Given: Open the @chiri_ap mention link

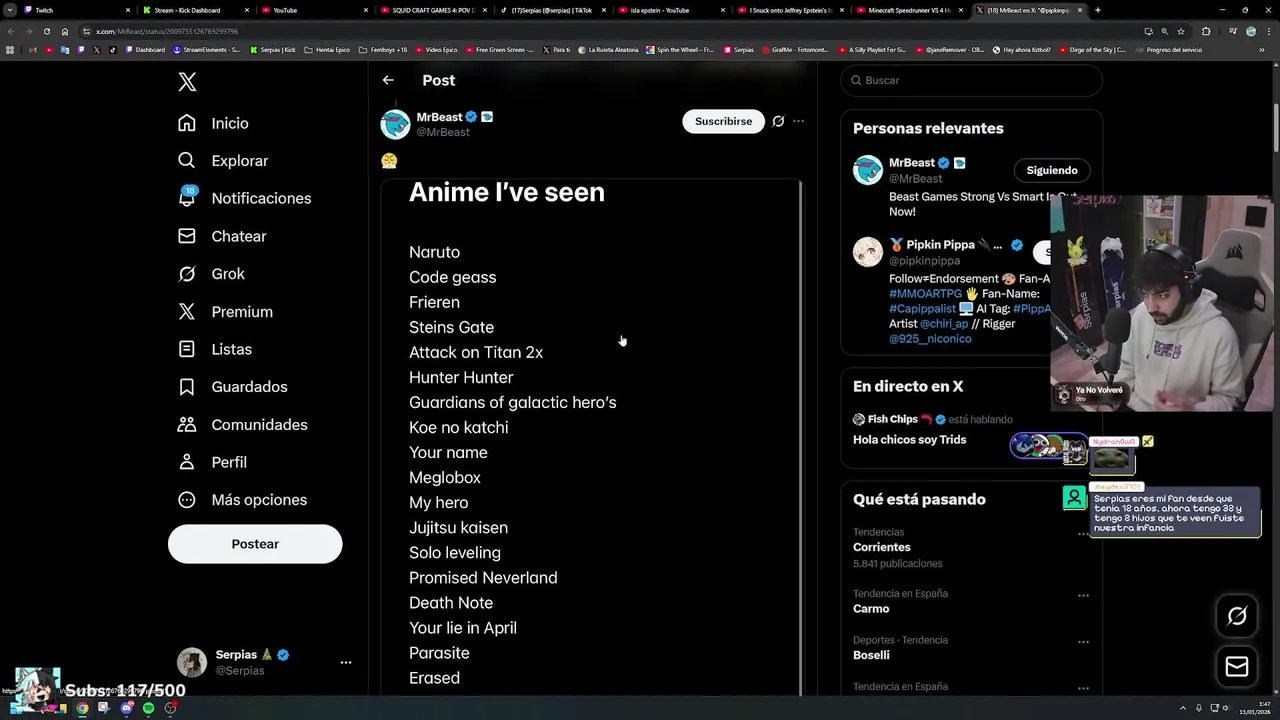Looking at the screenshot, I should (943, 324).
